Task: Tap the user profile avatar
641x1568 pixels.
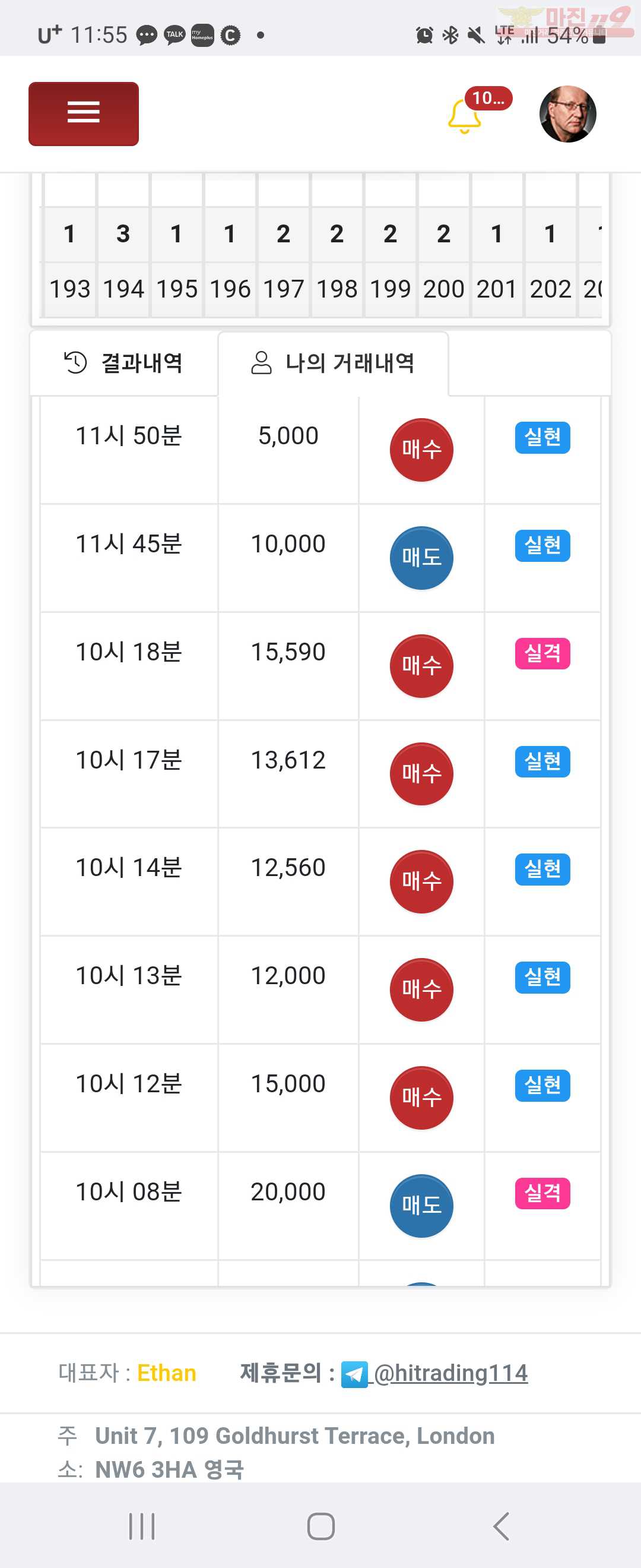Action: tap(567, 114)
